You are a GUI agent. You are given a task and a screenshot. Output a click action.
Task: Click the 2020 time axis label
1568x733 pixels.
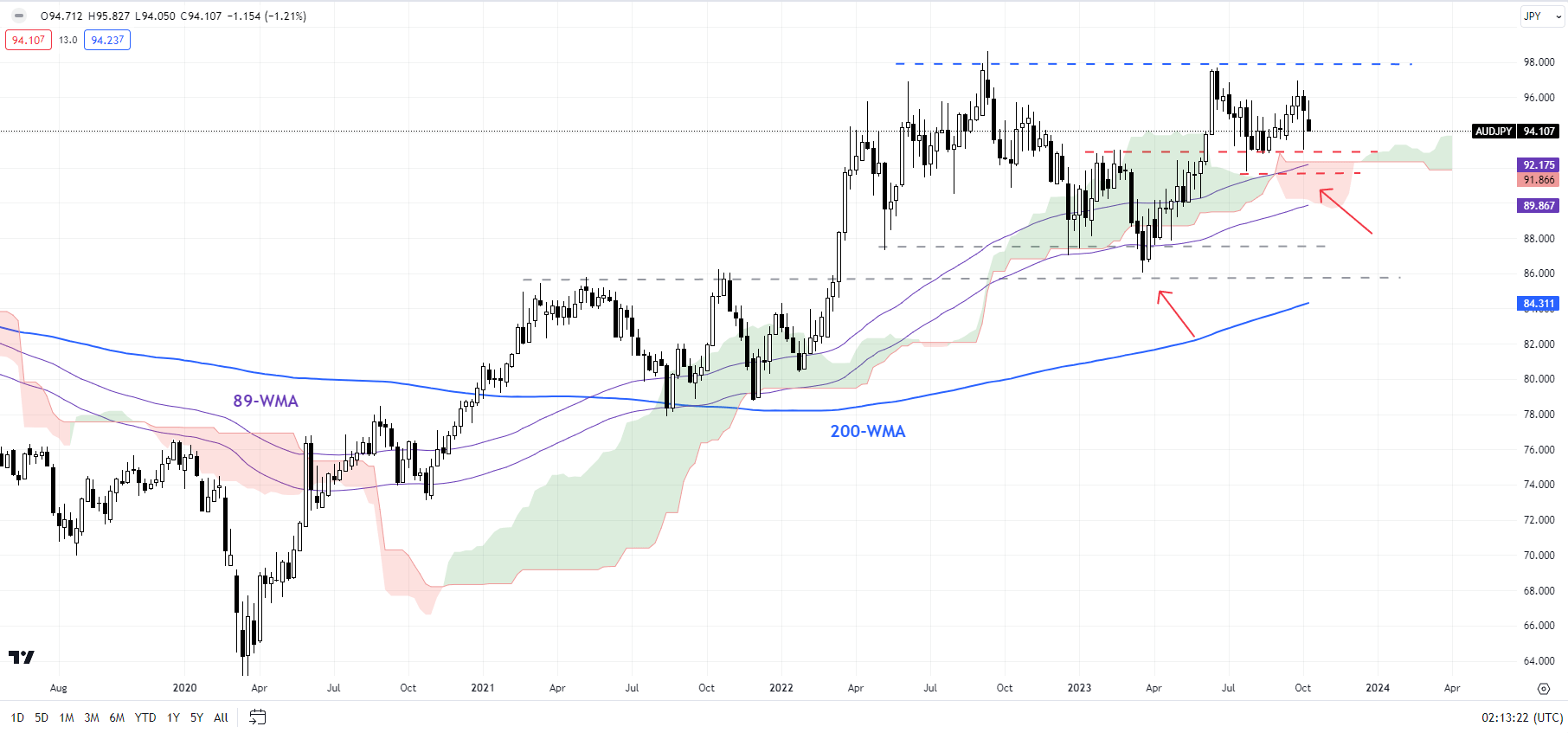pyautogui.click(x=184, y=688)
